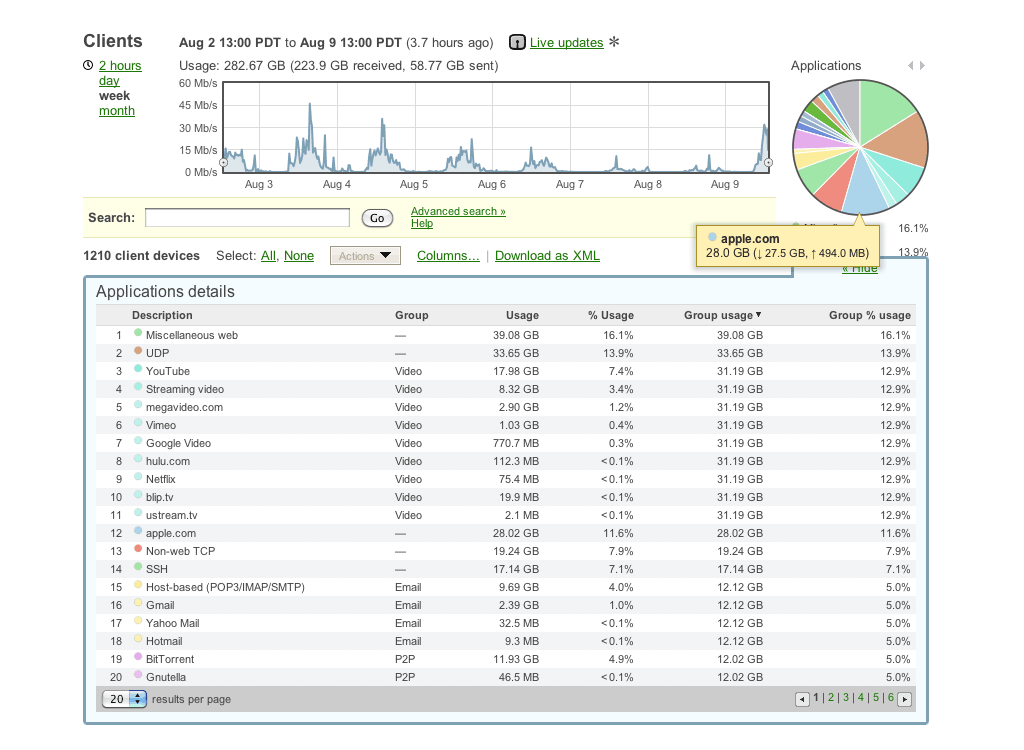The width and height of the screenshot is (1024, 750).
Task: Sort by % Usage column header
Action: [611, 316]
